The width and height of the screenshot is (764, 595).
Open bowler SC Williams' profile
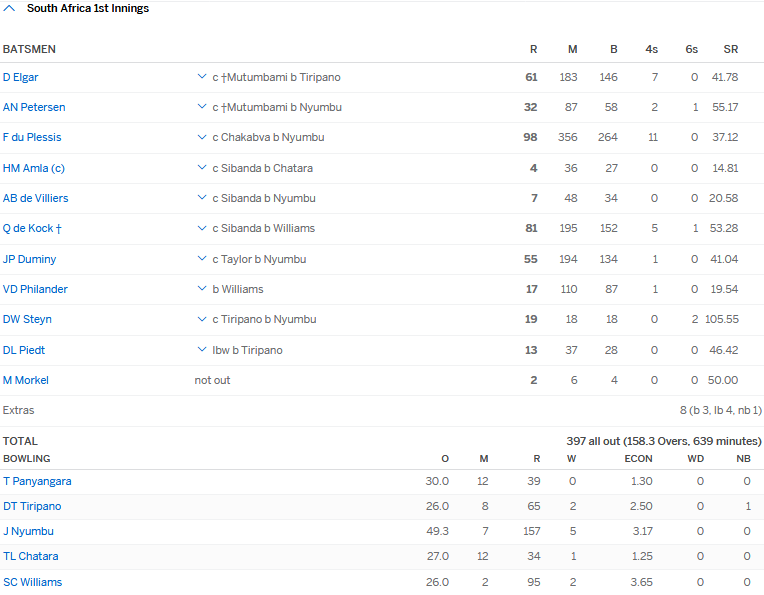(x=32, y=582)
